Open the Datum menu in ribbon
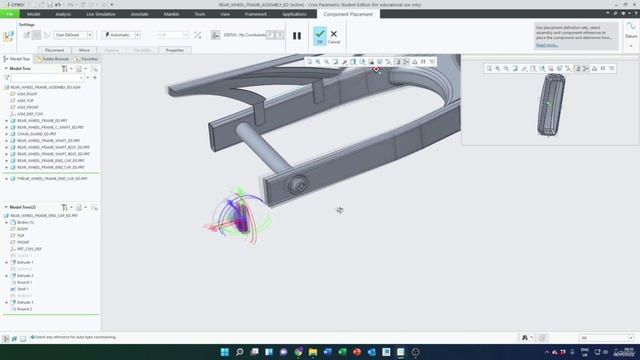 631,36
